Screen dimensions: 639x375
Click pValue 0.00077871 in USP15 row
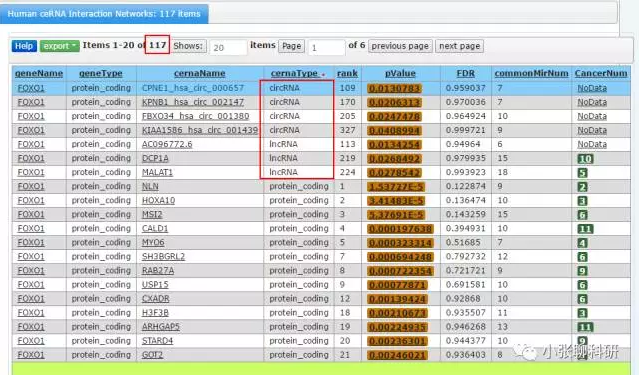tap(397, 285)
